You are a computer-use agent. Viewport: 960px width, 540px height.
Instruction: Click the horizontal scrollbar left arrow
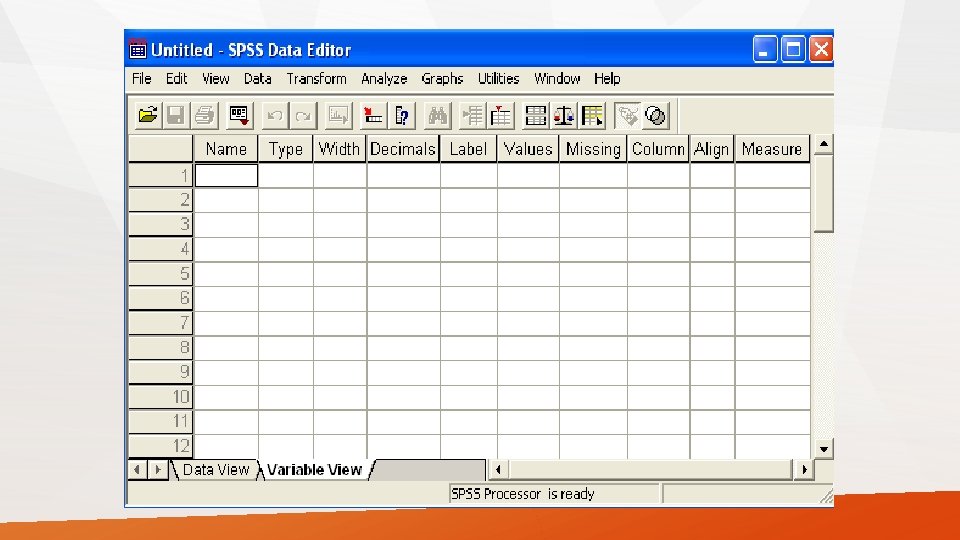coord(498,470)
